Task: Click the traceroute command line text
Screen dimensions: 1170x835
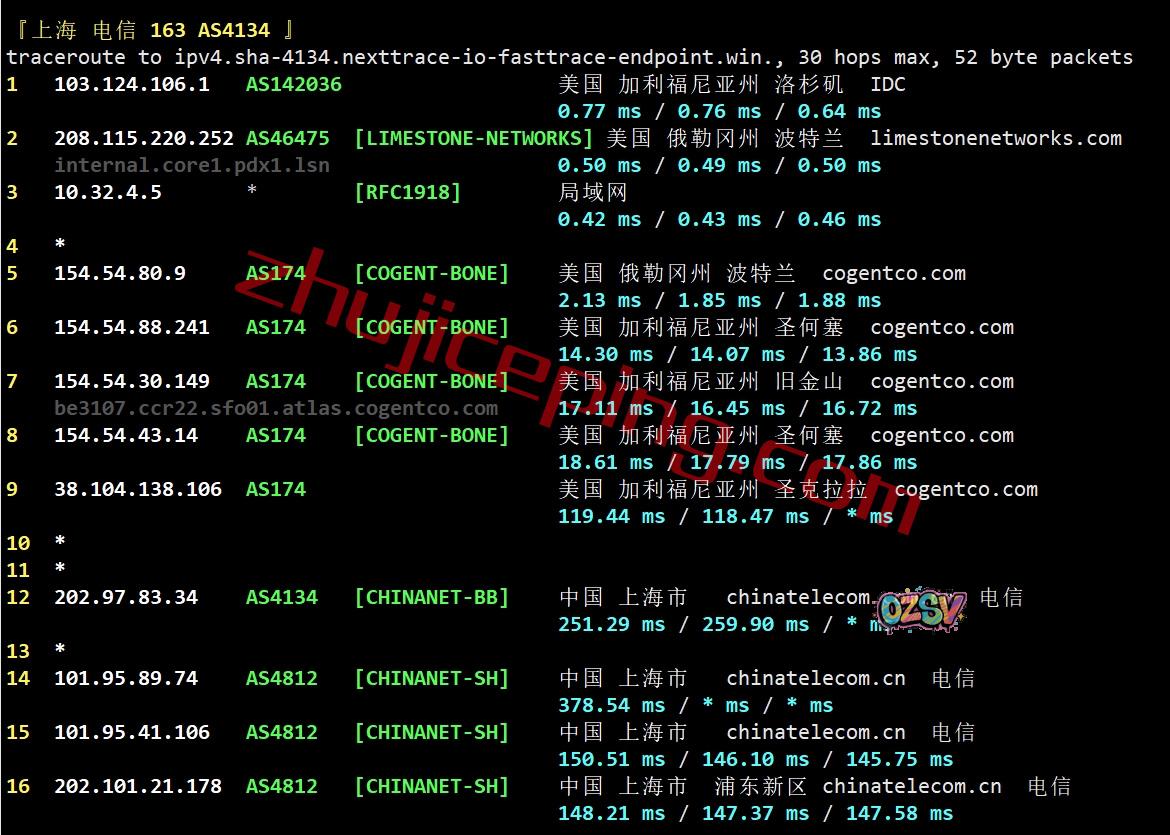Action: [x=568, y=57]
